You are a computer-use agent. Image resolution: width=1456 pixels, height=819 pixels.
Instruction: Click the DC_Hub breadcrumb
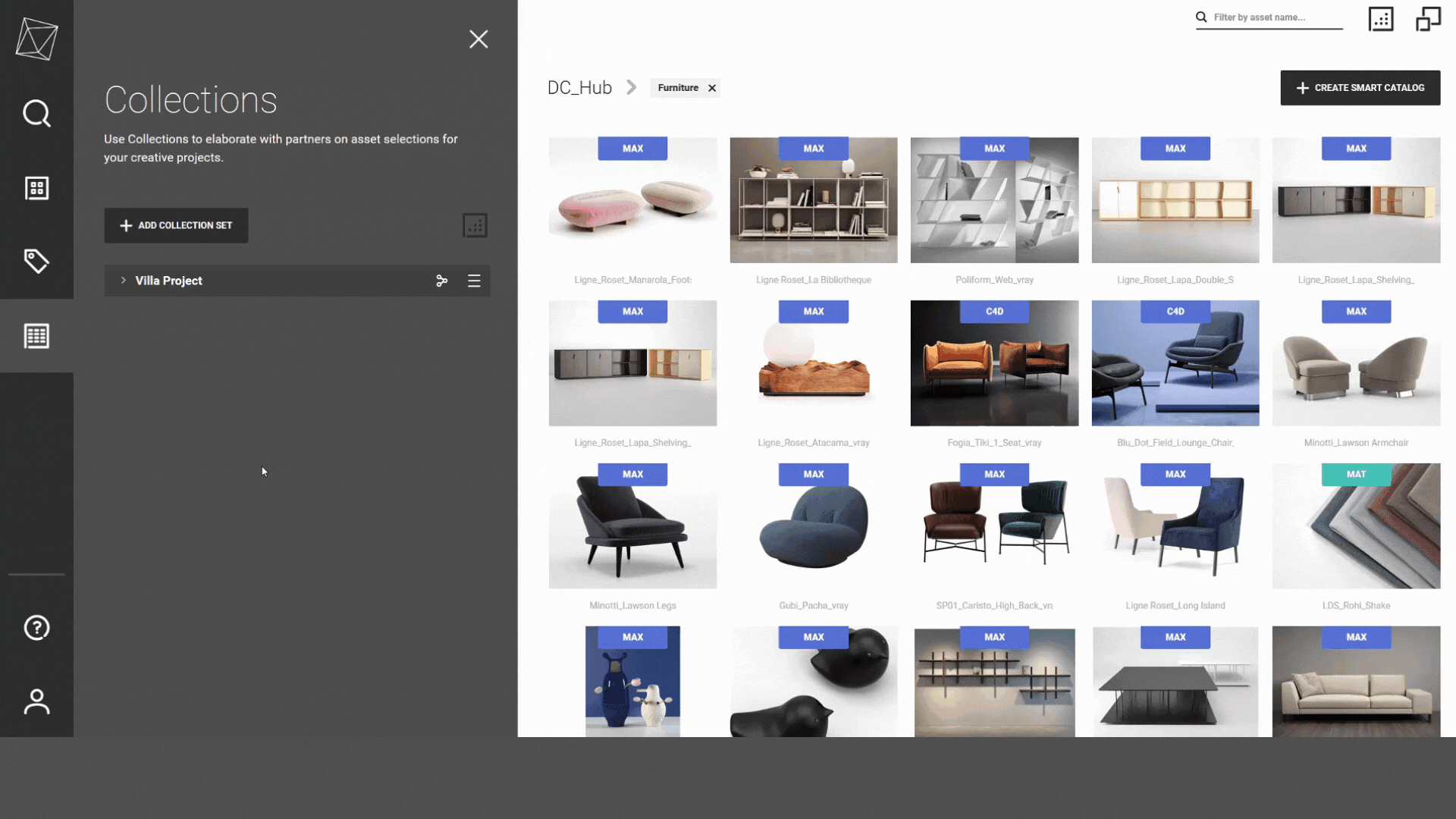(579, 88)
